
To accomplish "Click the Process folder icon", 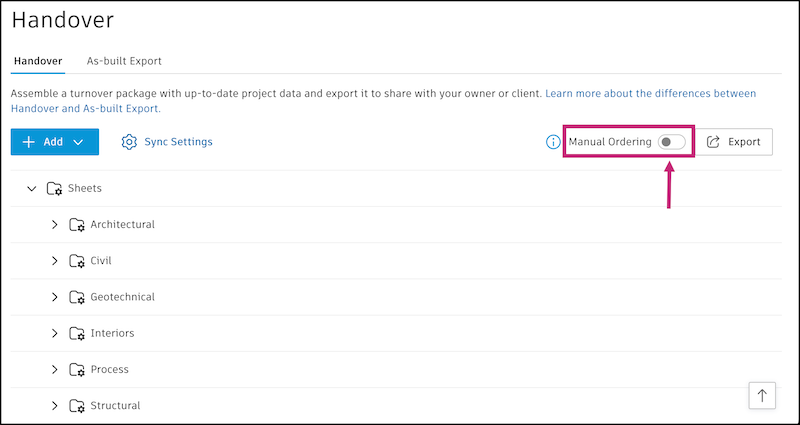I will pyautogui.click(x=78, y=370).
